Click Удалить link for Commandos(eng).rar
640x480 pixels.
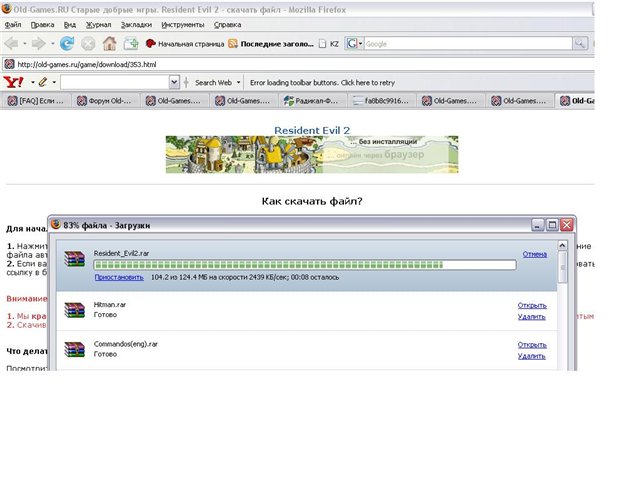(x=531, y=356)
